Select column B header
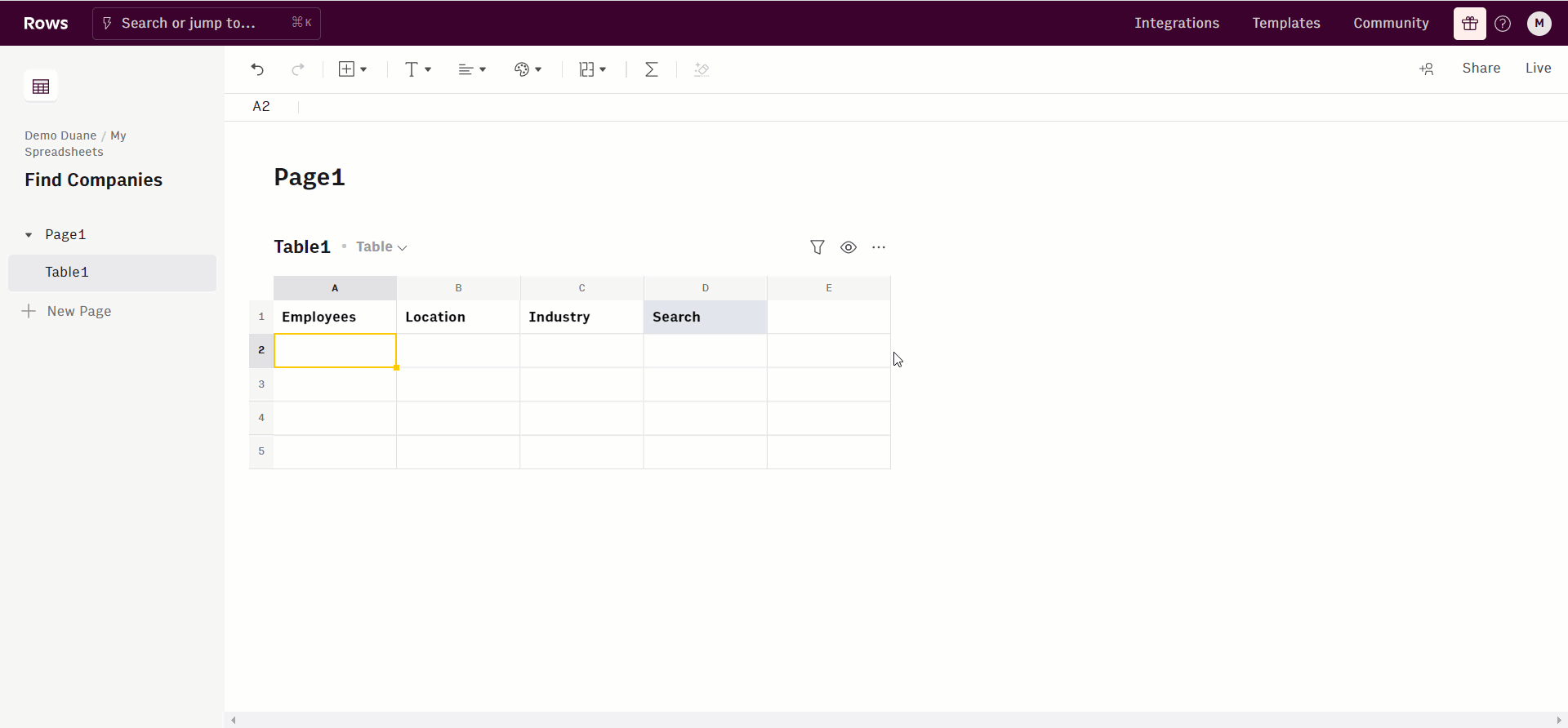Screen dimensions: 1568x728 click(x=458, y=288)
